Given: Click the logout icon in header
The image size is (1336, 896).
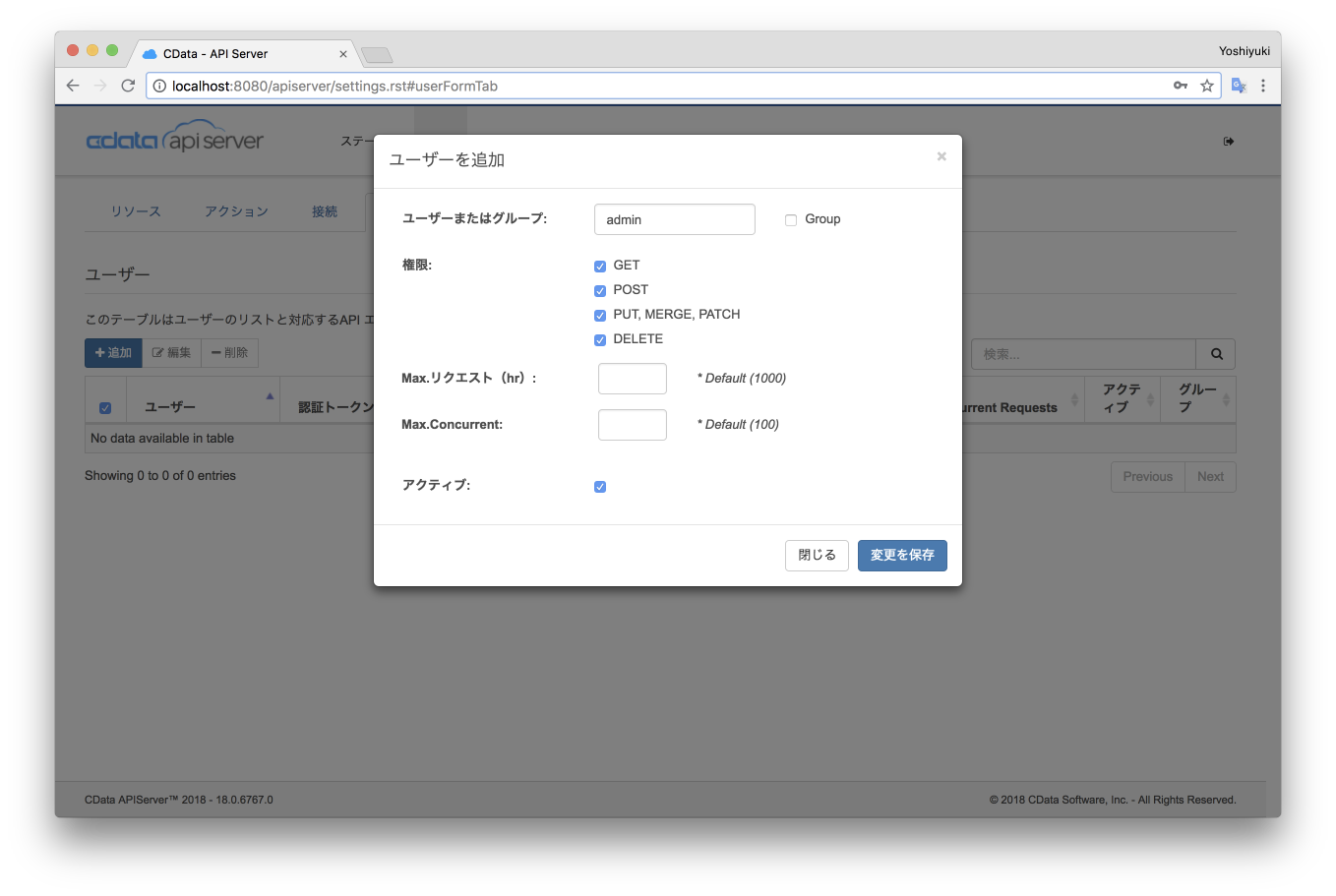Looking at the screenshot, I should [1229, 142].
